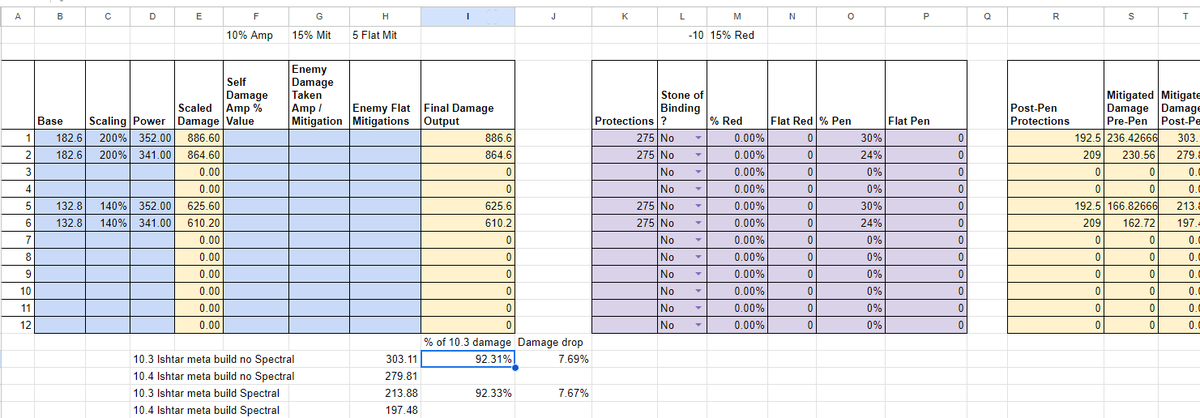Click '10.4 Ishtar meta build no Spectral' label
Image resolution: width=1200 pixels, height=418 pixels.
pyautogui.click(x=213, y=376)
